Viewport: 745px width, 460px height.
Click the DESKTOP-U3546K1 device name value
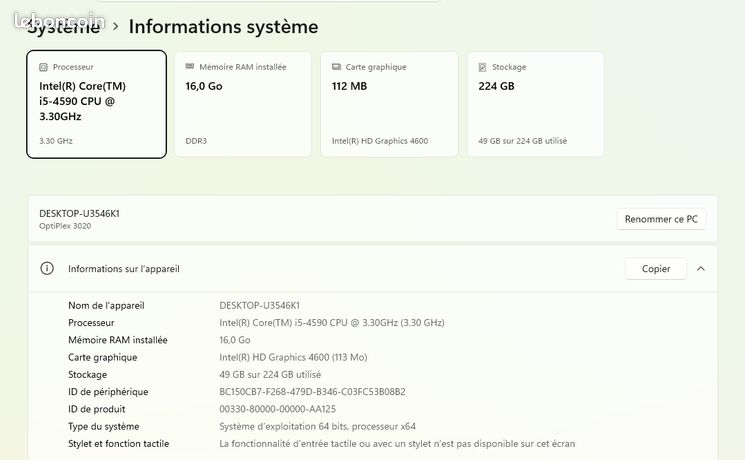259,306
